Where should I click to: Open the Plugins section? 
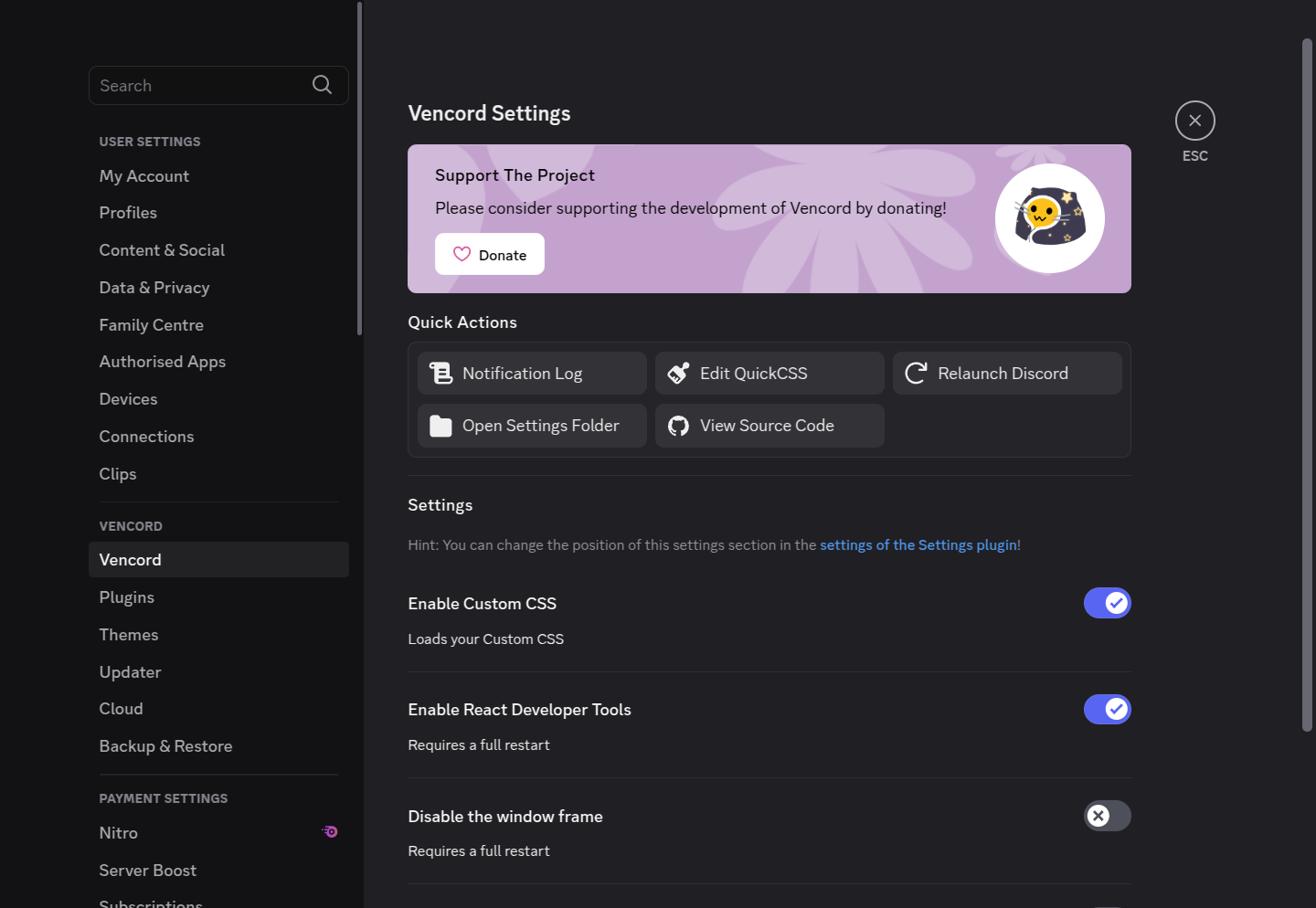tap(126, 597)
